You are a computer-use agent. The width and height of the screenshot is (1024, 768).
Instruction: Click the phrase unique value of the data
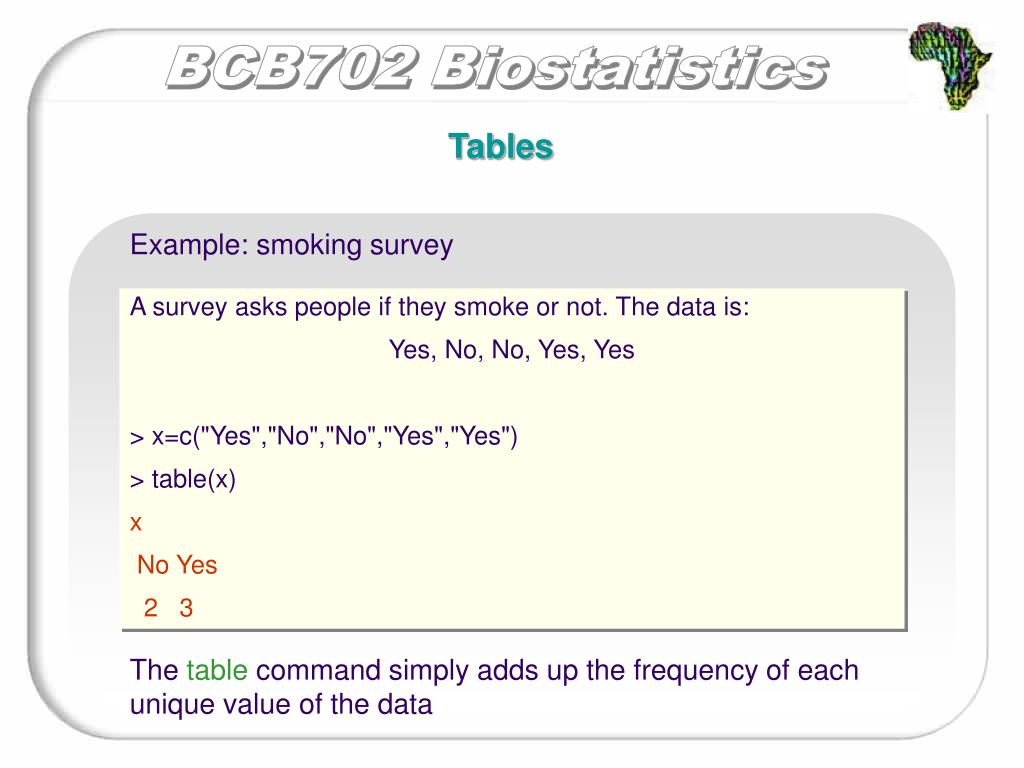(281, 705)
